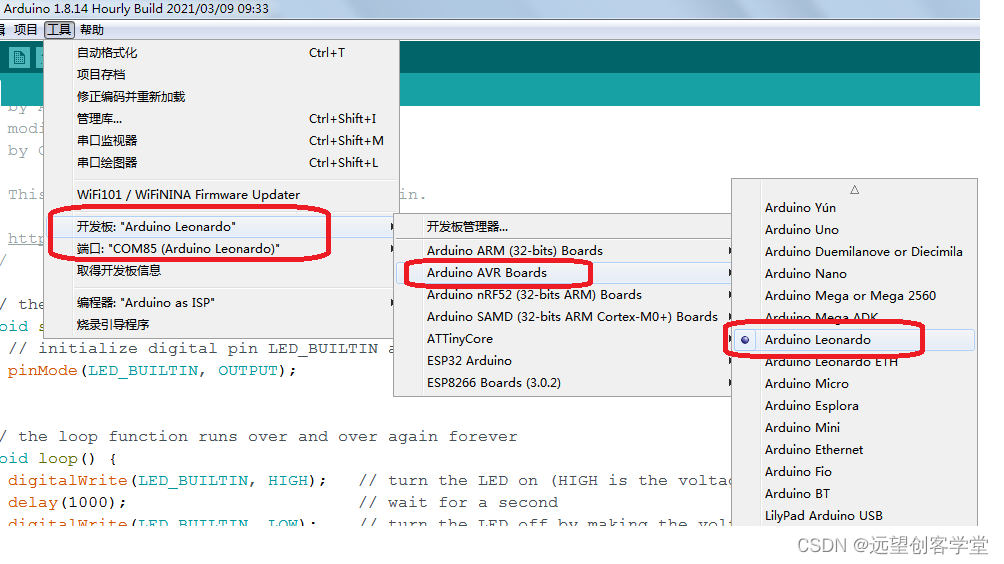This screenshot has width=1004, height=564.
Task: Open the 帮助 menu
Action: point(92,29)
